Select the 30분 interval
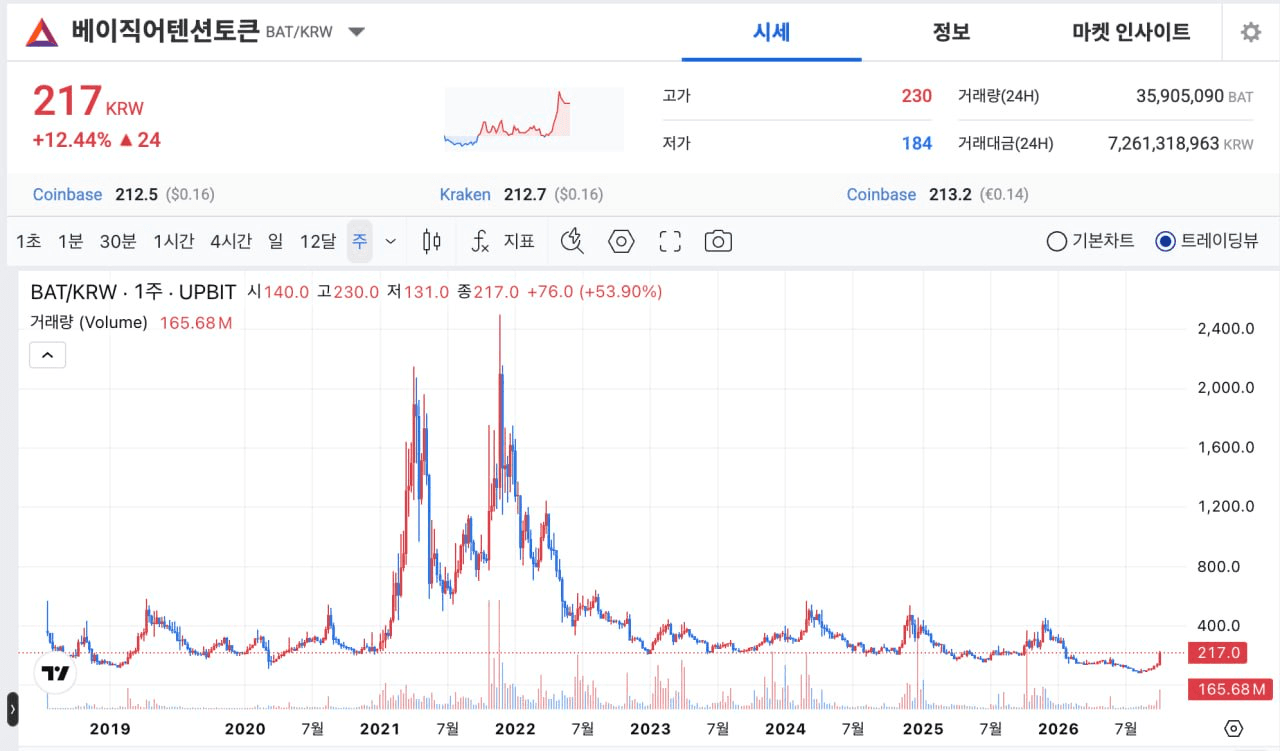 point(118,241)
